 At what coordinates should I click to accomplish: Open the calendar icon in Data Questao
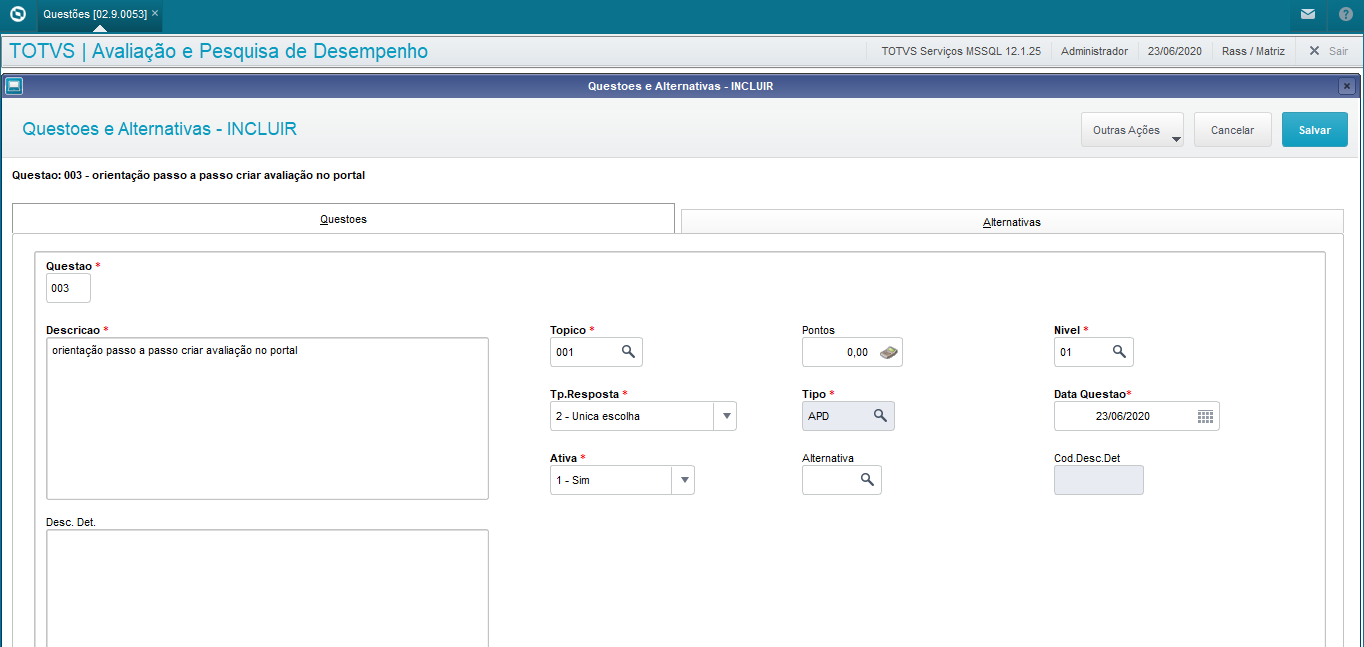1205,416
